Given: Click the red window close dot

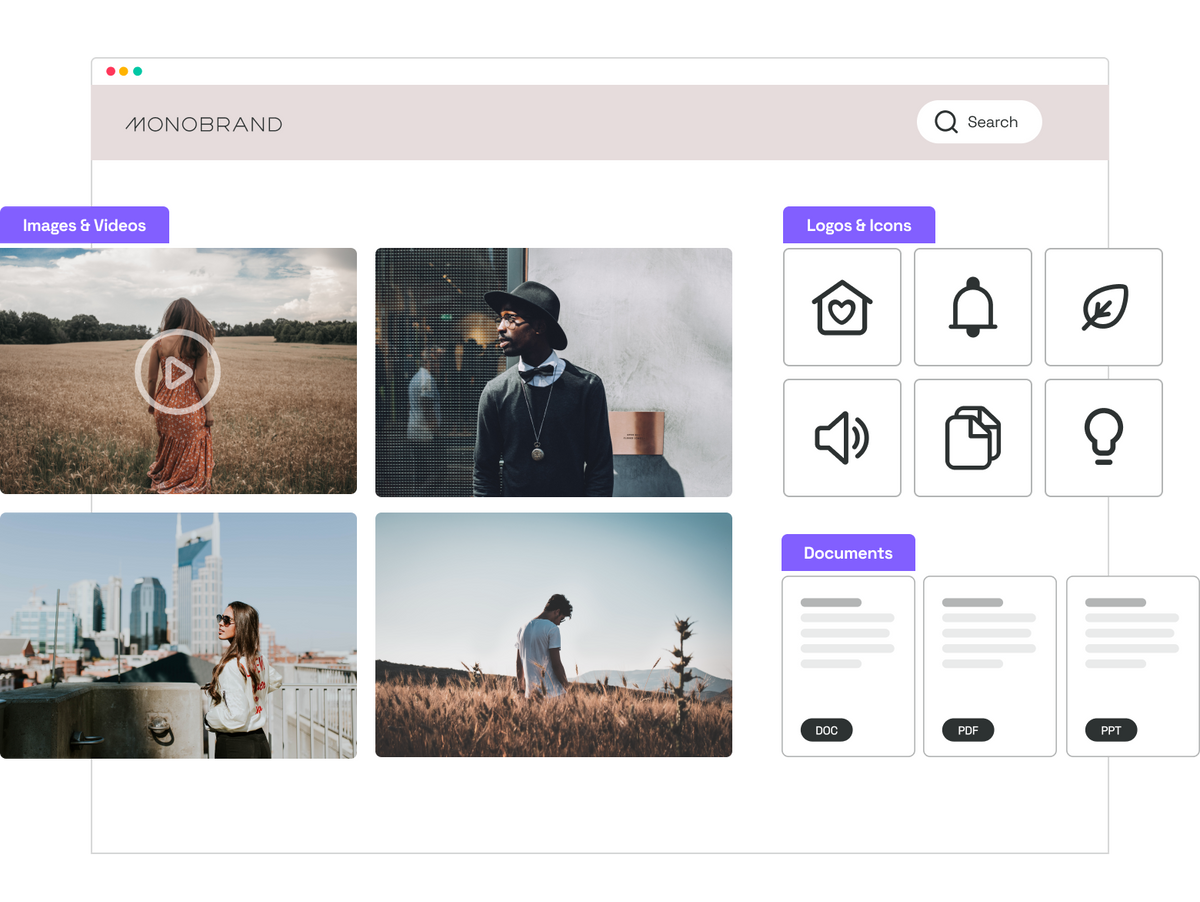Looking at the screenshot, I should (110, 71).
